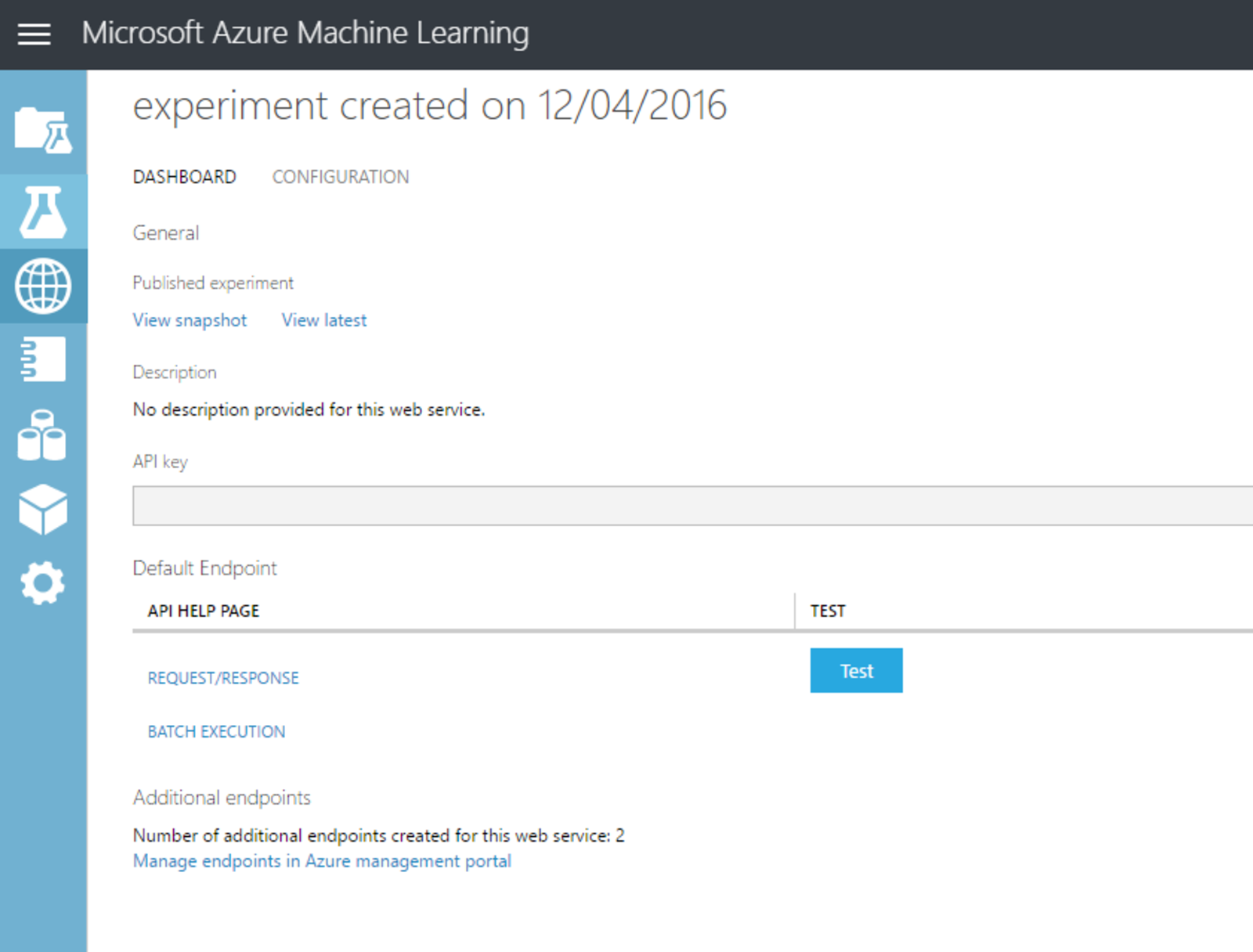
Task: Click the General section heading
Action: 166,233
